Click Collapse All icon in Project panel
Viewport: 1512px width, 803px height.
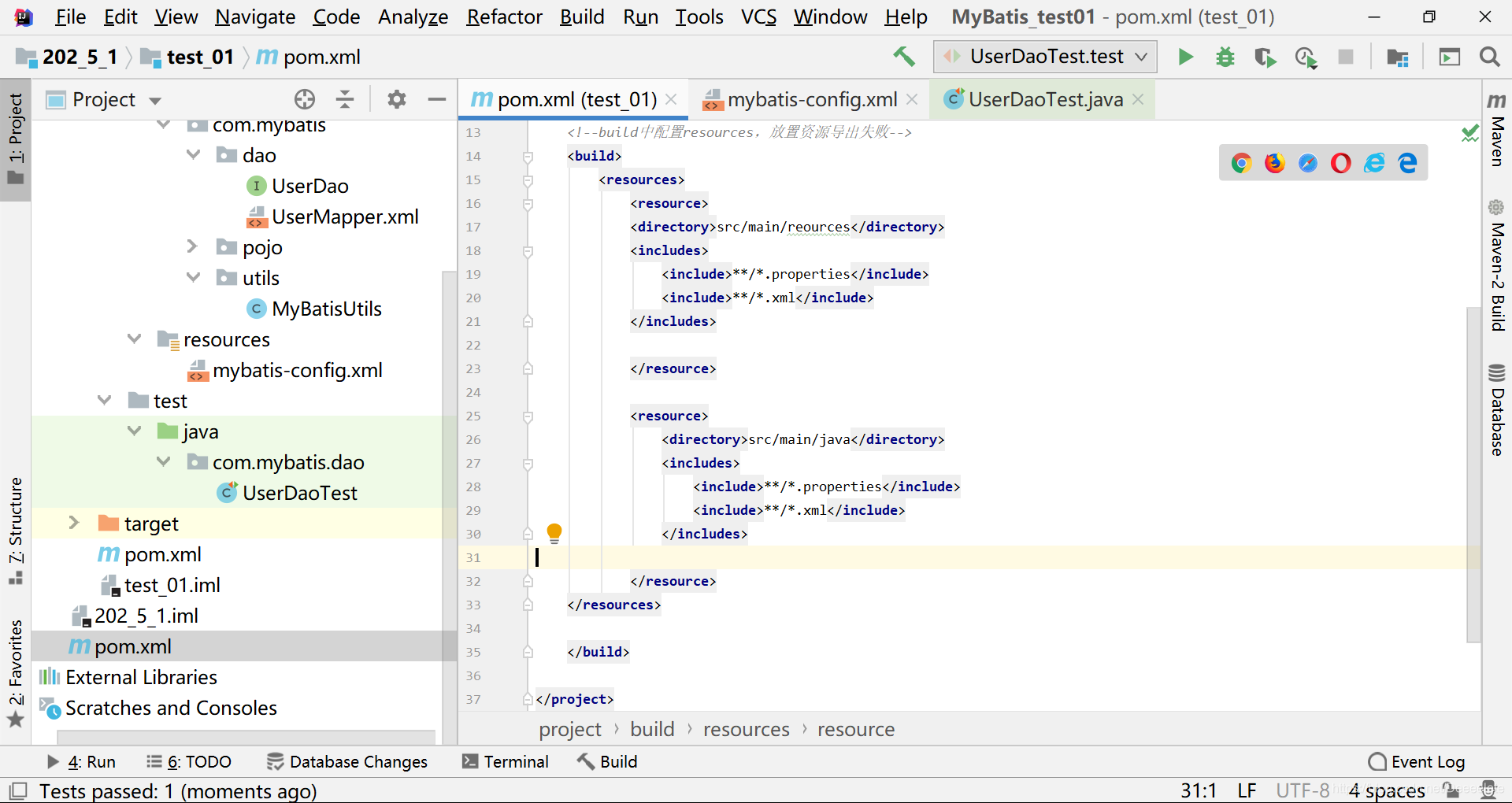[x=345, y=99]
